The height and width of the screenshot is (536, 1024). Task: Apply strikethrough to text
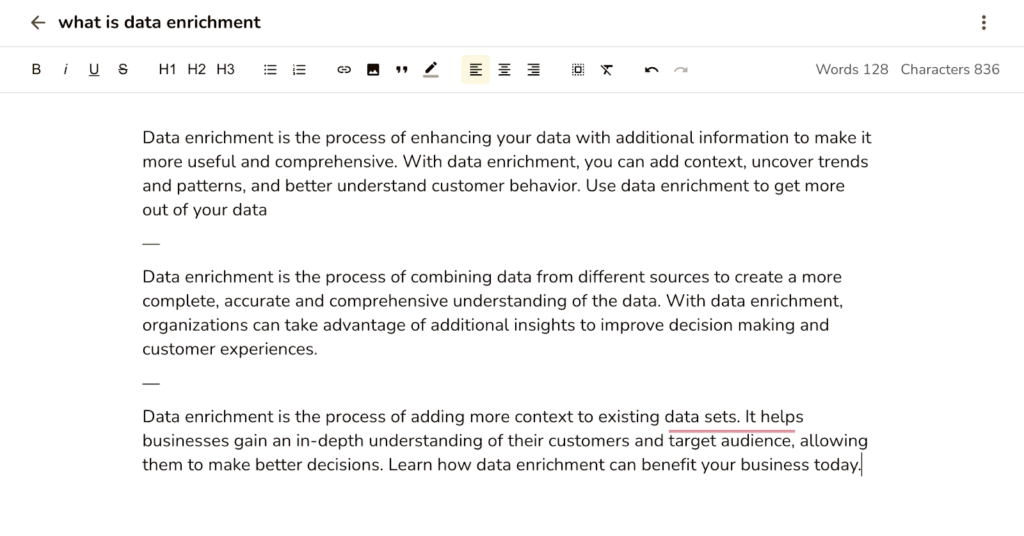click(123, 70)
